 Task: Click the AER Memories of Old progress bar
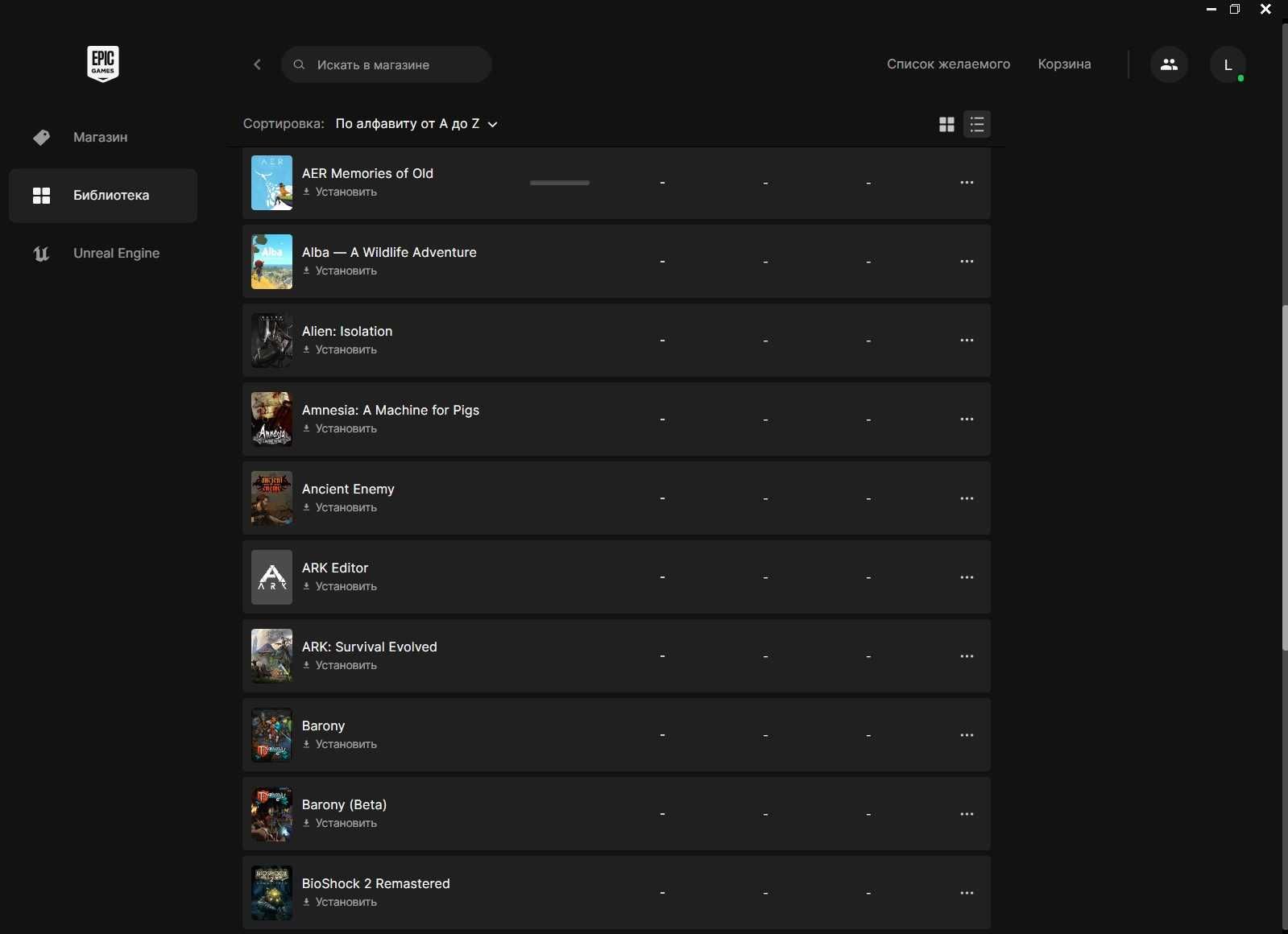pos(560,183)
